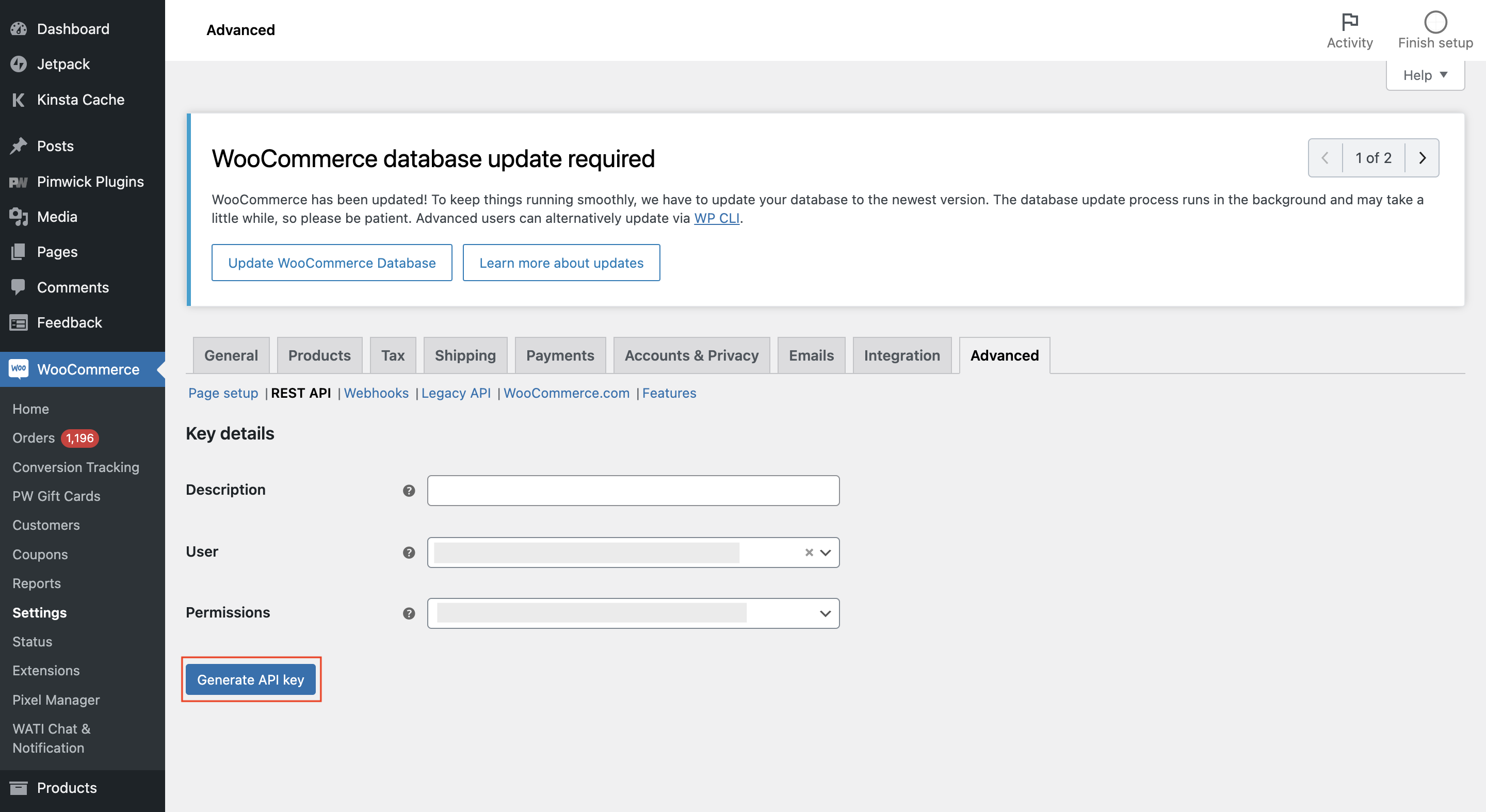Open the Webhooks sub-link
Viewport: 1486px width, 812px height.
click(x=376, y=393)
